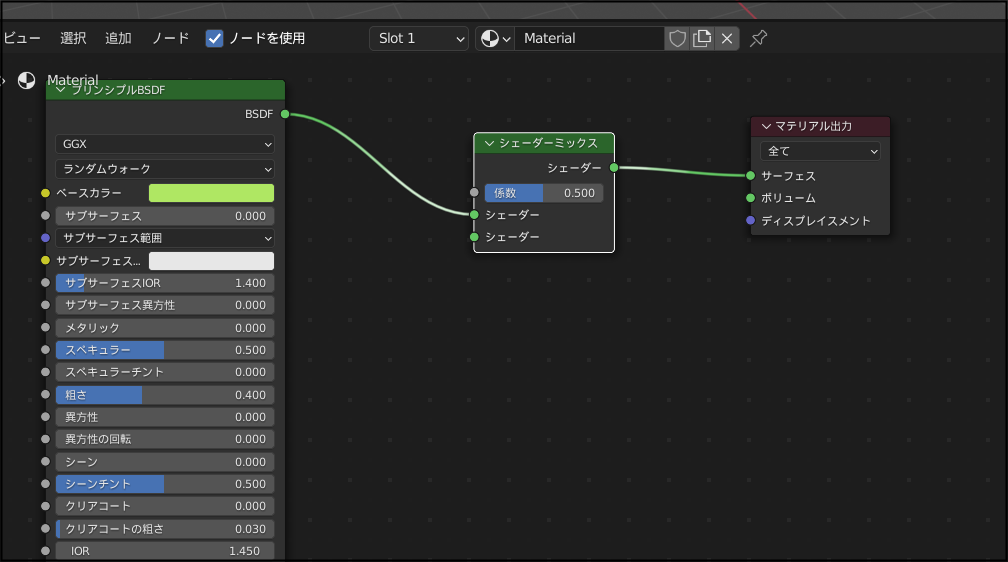The width and height of the screenshot is (1008, 562).
Task: Toggle the ノードを使用 checkbox
Action: click(x=214, y=39)
